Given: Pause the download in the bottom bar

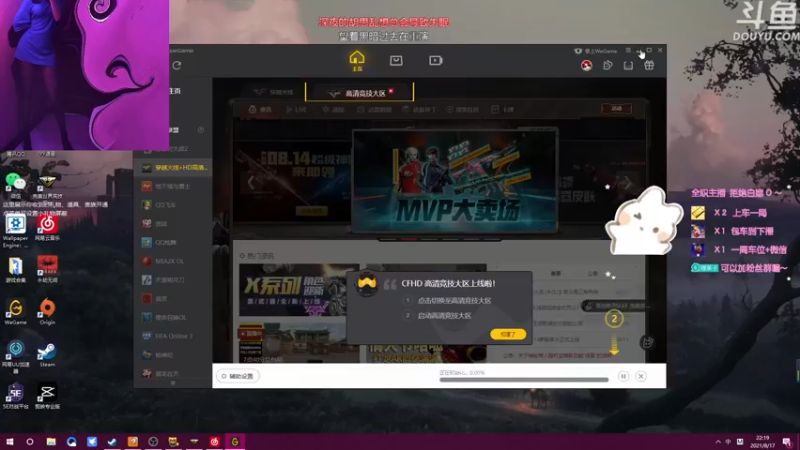Looking at the screenshot, I should tap(623, 376).
